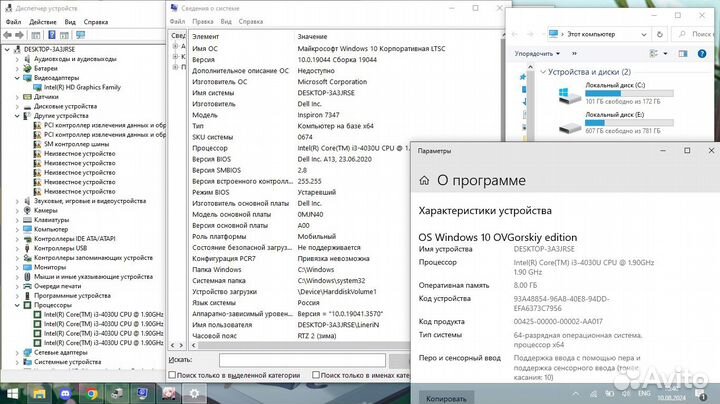Click the scan for hardware changes monitor icon
Screen dimensions: 720x404
[x=80, y=35]
